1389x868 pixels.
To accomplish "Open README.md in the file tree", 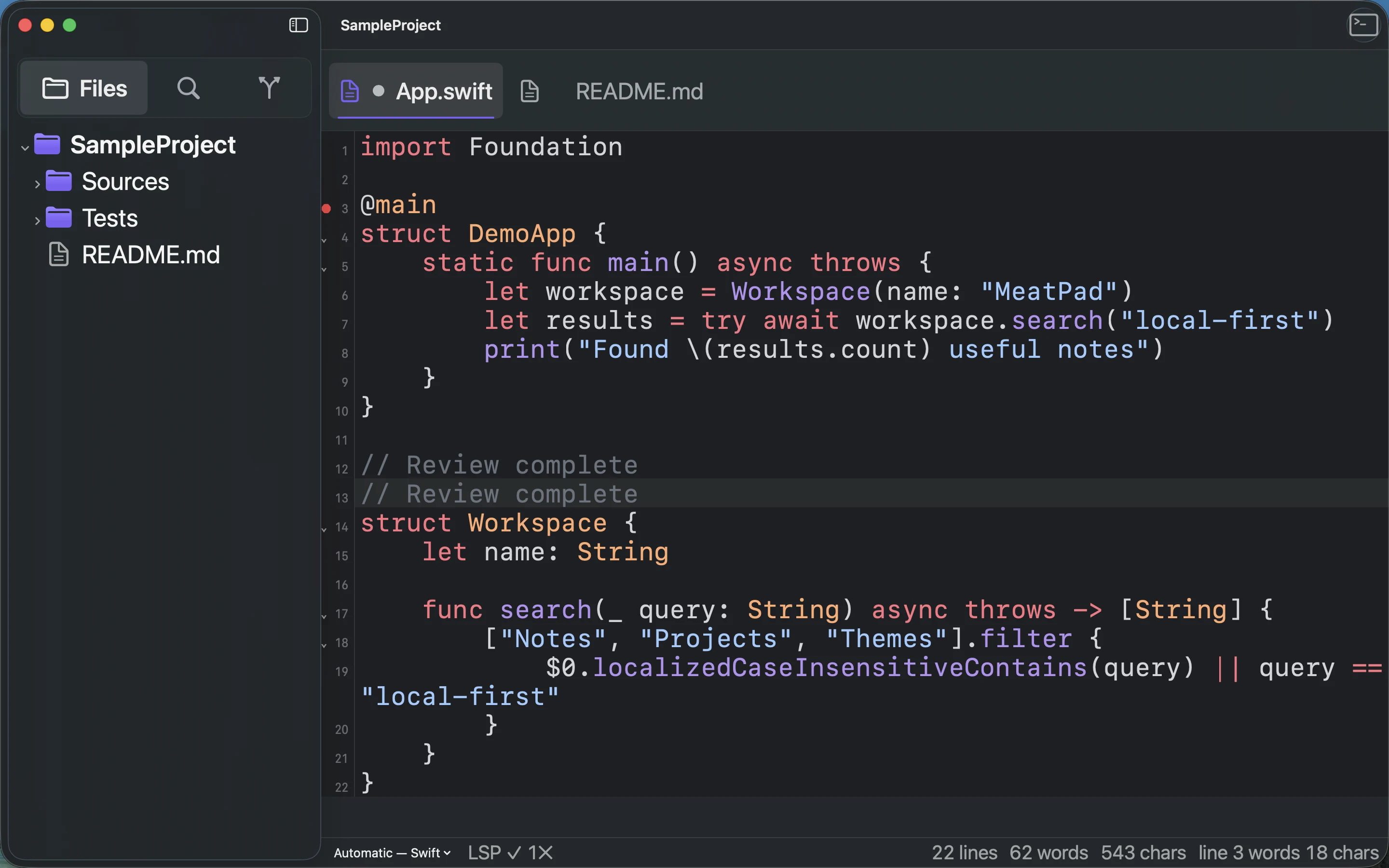I will (x=164, y=255).
